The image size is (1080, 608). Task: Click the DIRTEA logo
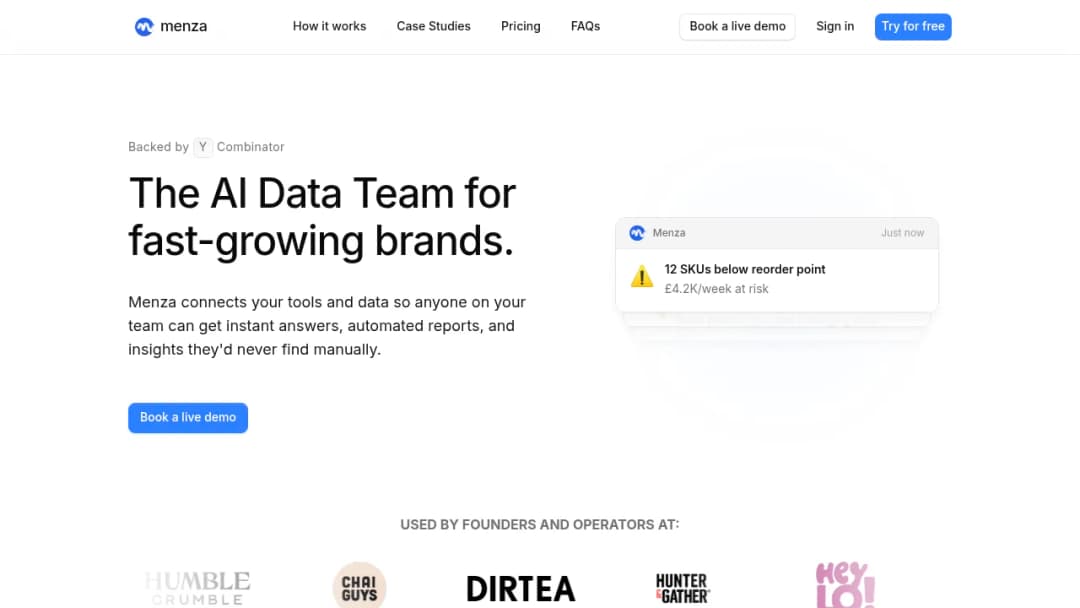[521, 589]
